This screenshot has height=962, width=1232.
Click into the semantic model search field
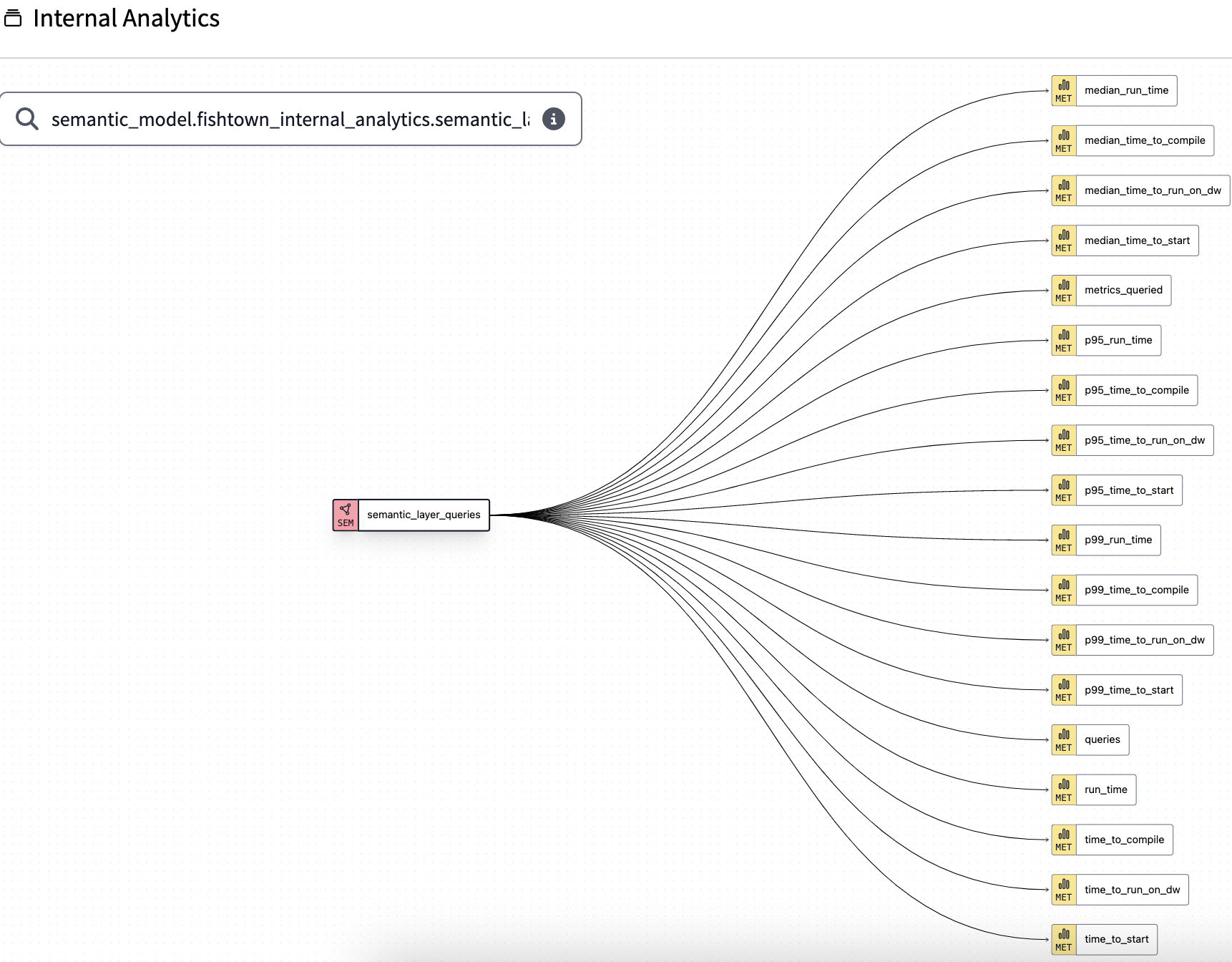point(286,119)
